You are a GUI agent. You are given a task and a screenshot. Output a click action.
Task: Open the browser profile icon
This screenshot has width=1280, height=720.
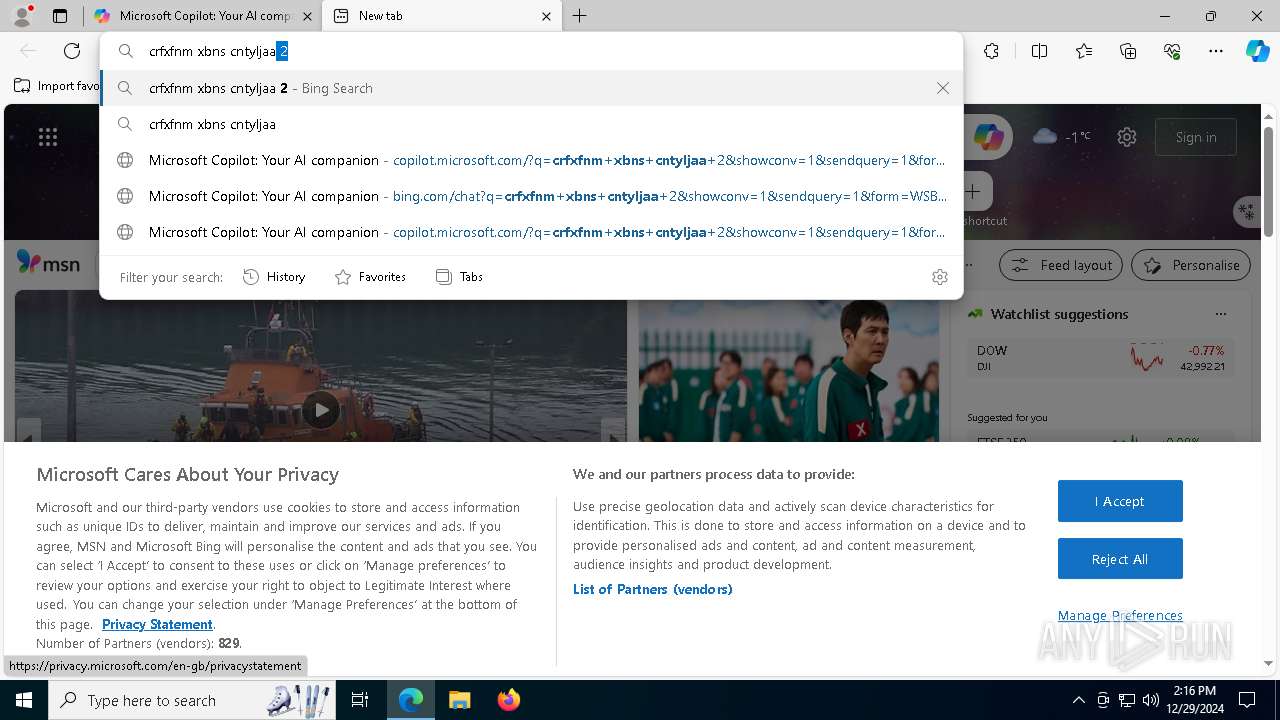[x=22, y=16]
